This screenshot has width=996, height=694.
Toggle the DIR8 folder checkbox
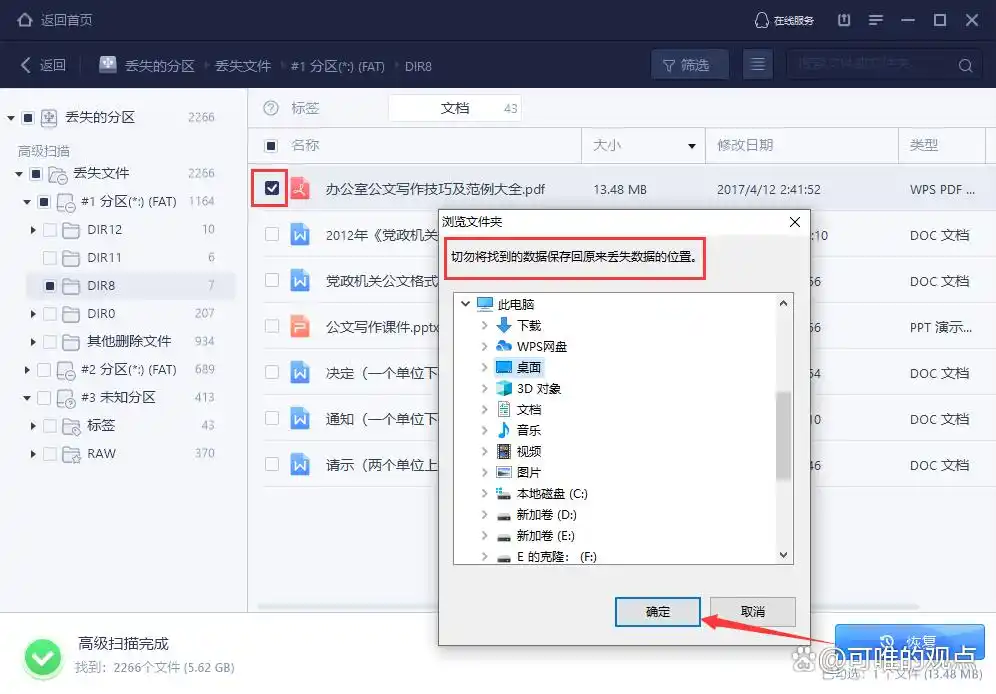pos(50,286)
